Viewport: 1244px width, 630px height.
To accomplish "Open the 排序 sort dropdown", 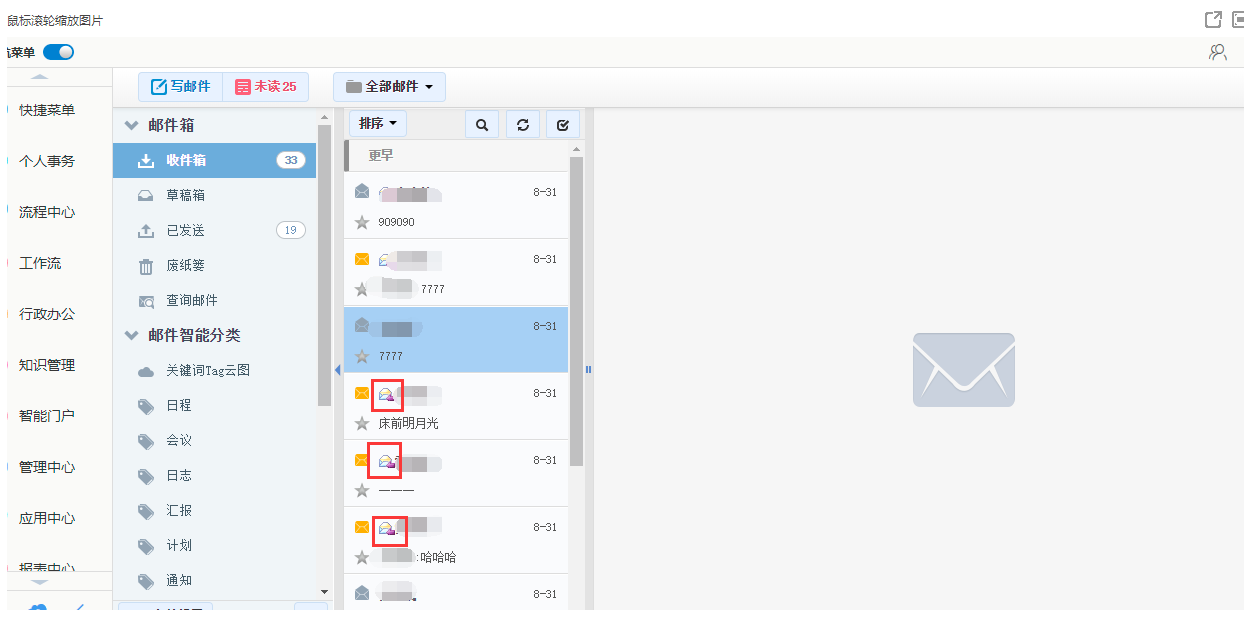I will (x=378, y=124).
